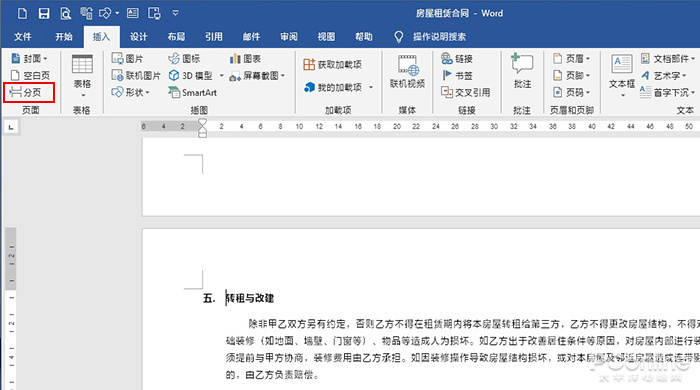Insert 联机图片 online pictures
Screen dimensions: 700x390
(136, 75)
